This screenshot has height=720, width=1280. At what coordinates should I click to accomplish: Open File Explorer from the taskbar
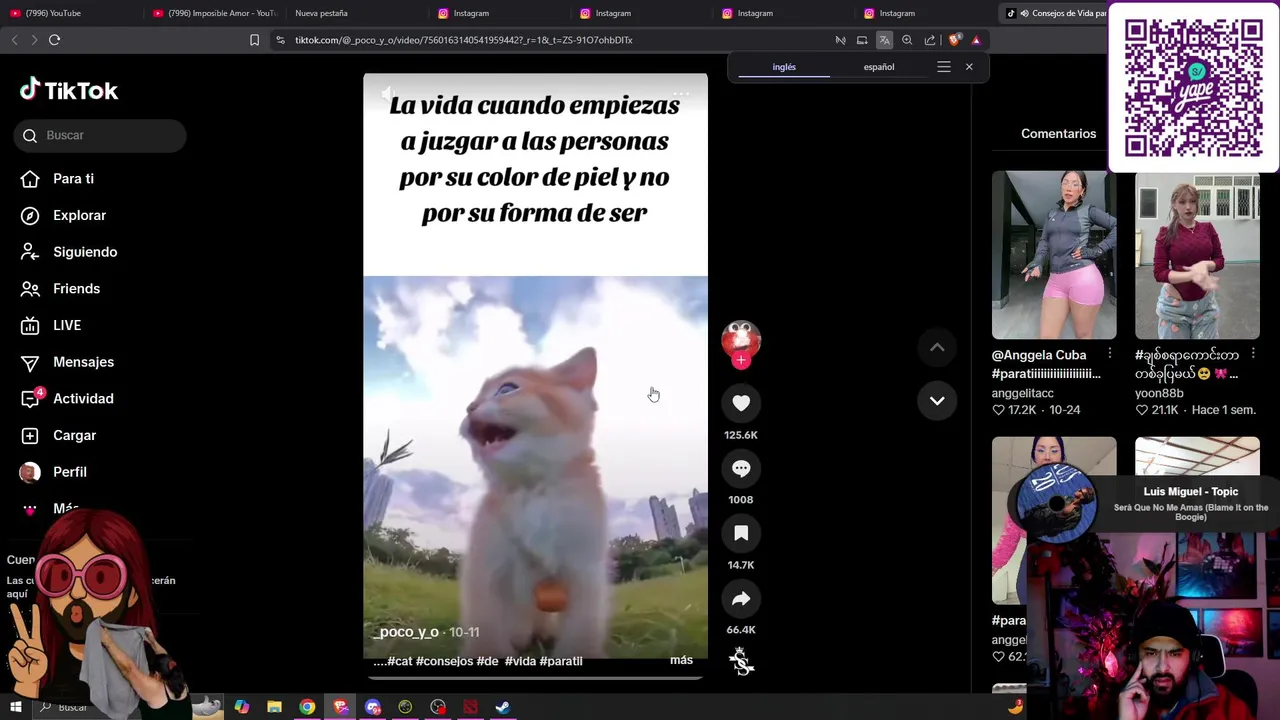(274, 707)
